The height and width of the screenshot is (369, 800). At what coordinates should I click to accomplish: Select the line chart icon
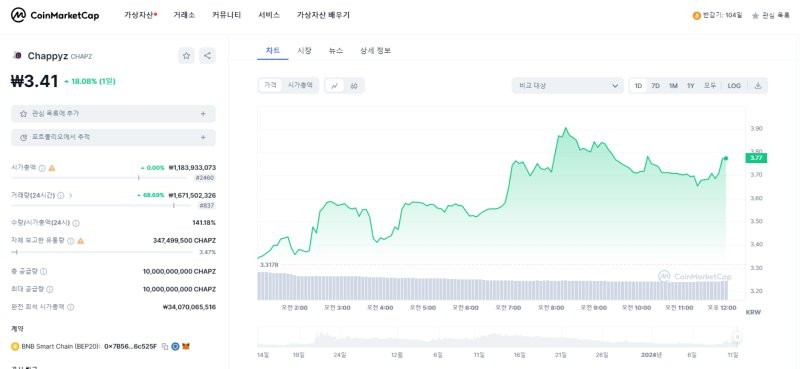click(335, 86)
